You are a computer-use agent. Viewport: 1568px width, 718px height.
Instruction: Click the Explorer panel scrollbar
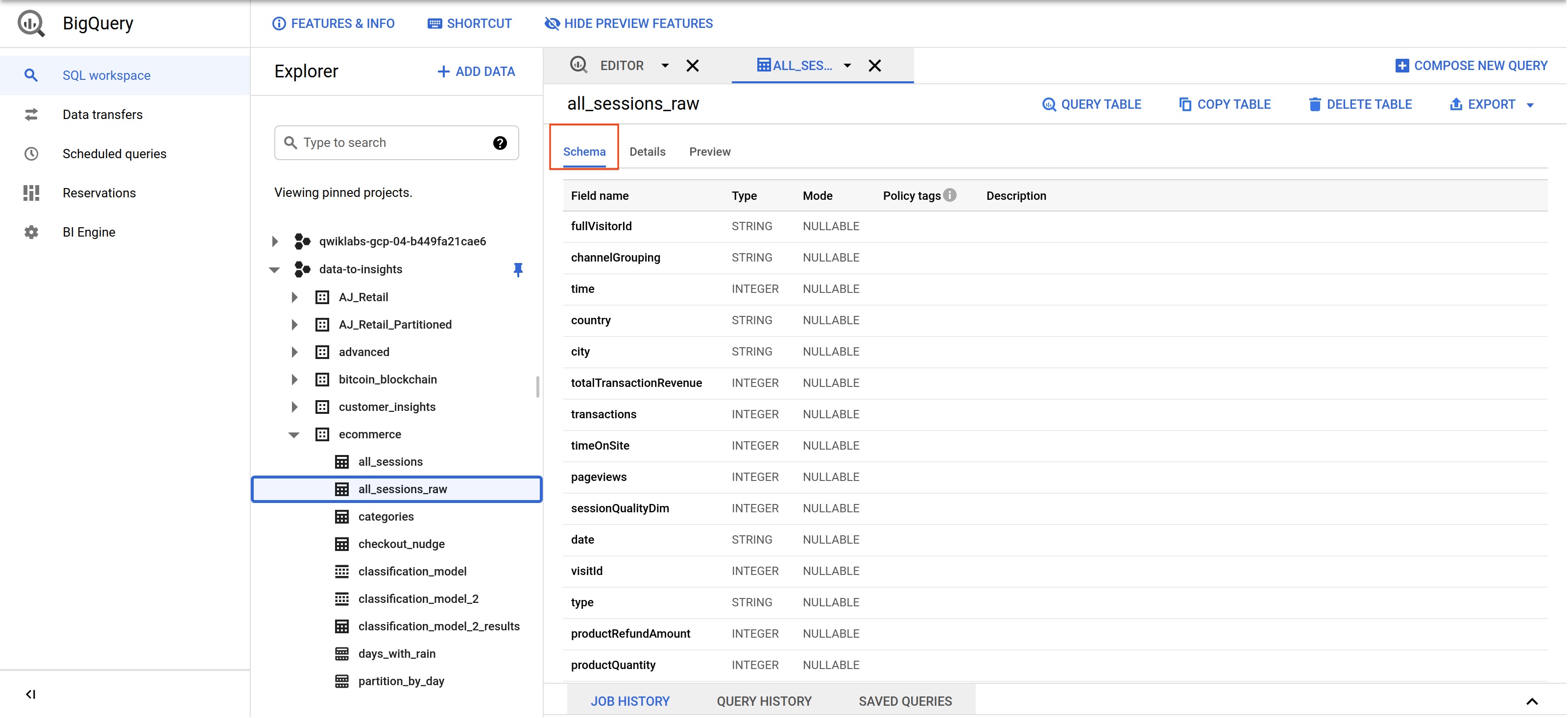pos(537,387)
